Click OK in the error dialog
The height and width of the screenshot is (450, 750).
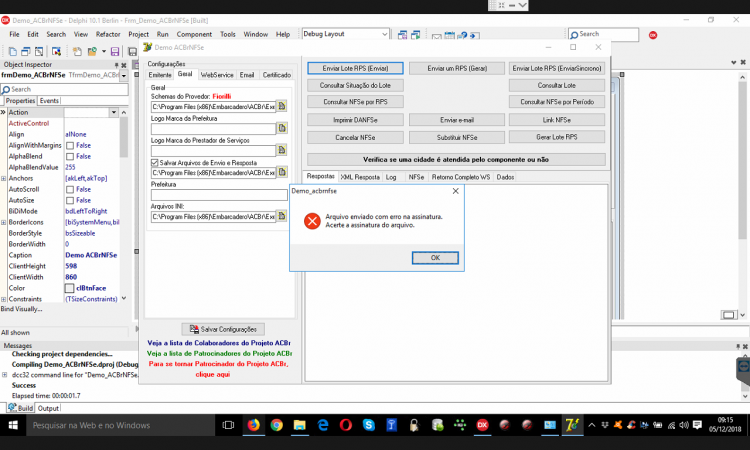click(435, 258)
